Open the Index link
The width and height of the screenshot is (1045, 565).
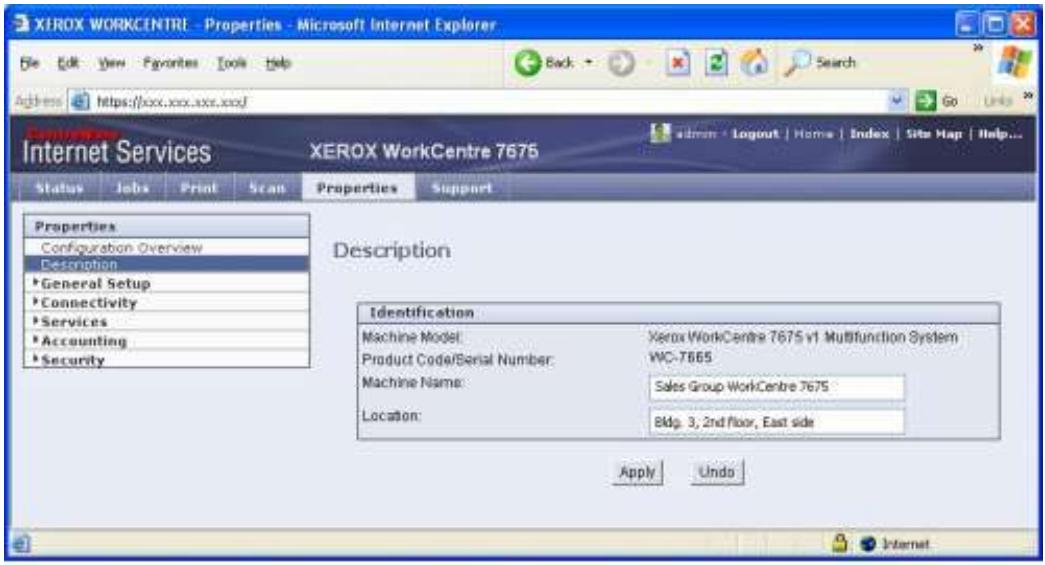pyautogui.click(x=869, y=134)
